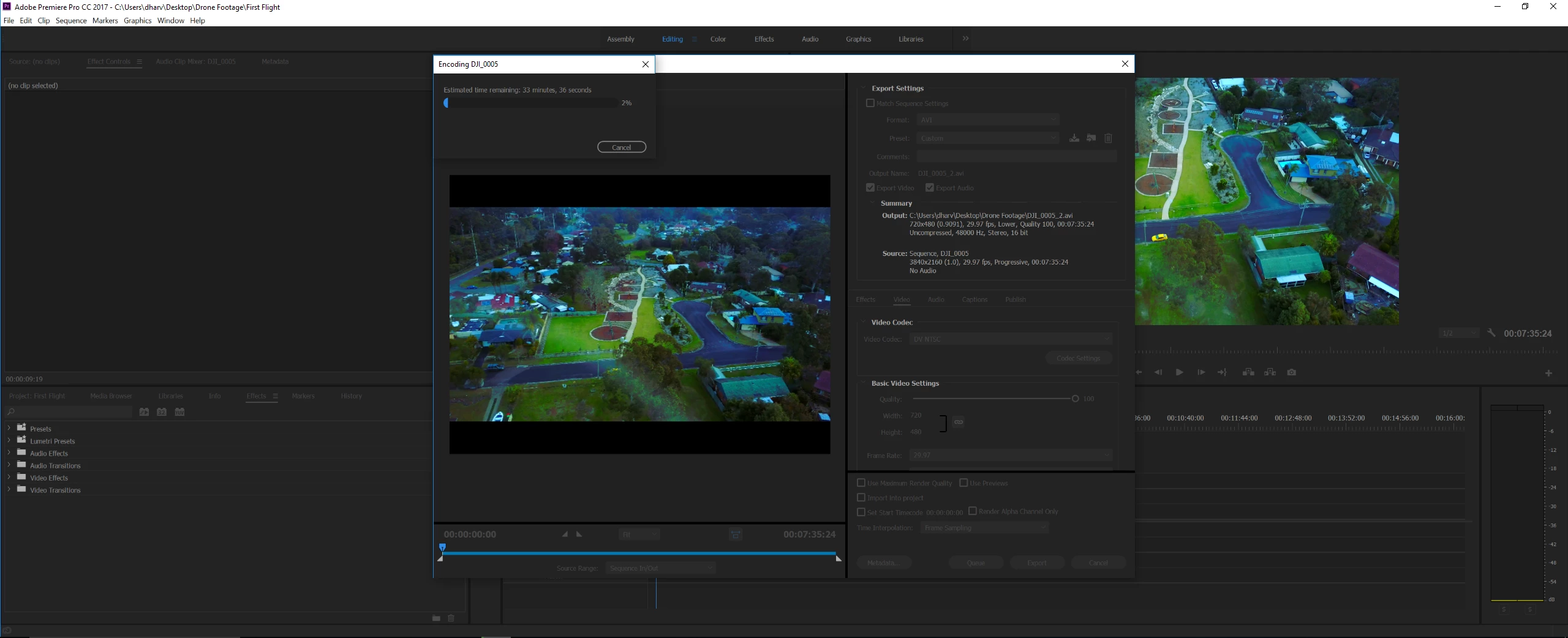
Task: Toggle the Export Video checkbox
Action: click(870, 188)
